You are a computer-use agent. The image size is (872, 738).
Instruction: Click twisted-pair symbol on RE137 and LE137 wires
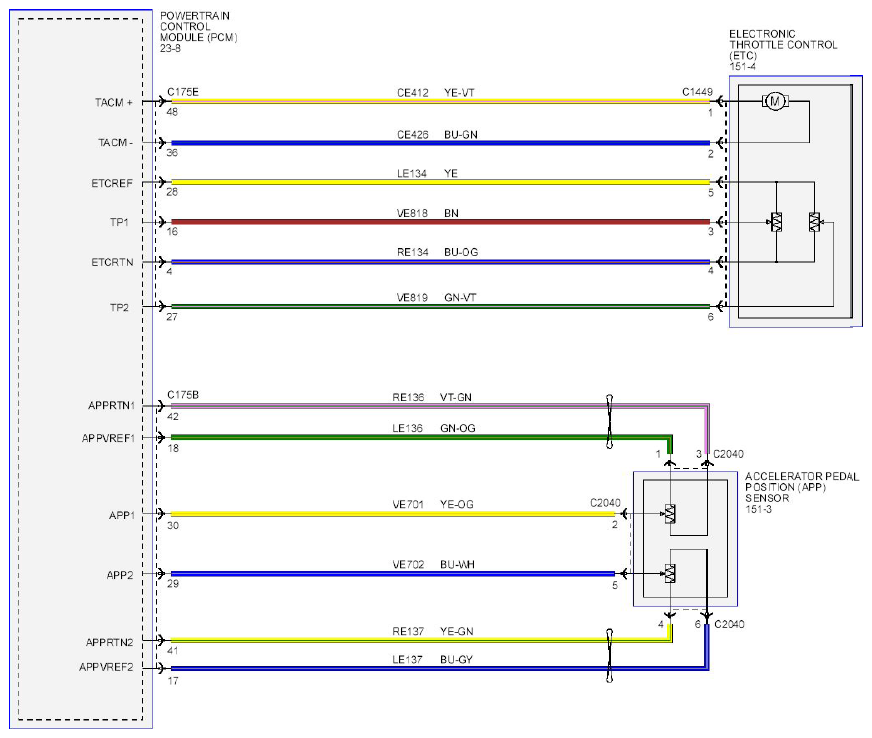(x=610, y=656)
